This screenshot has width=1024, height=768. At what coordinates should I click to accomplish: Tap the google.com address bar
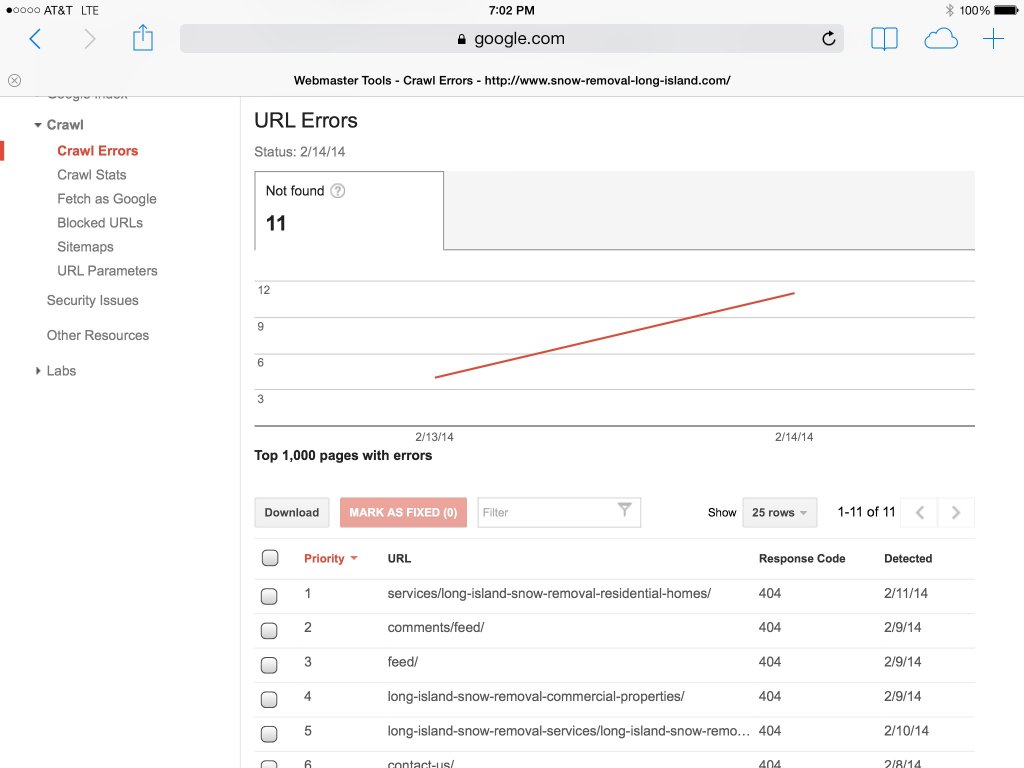pyautogui.click(x=511, y=39)
